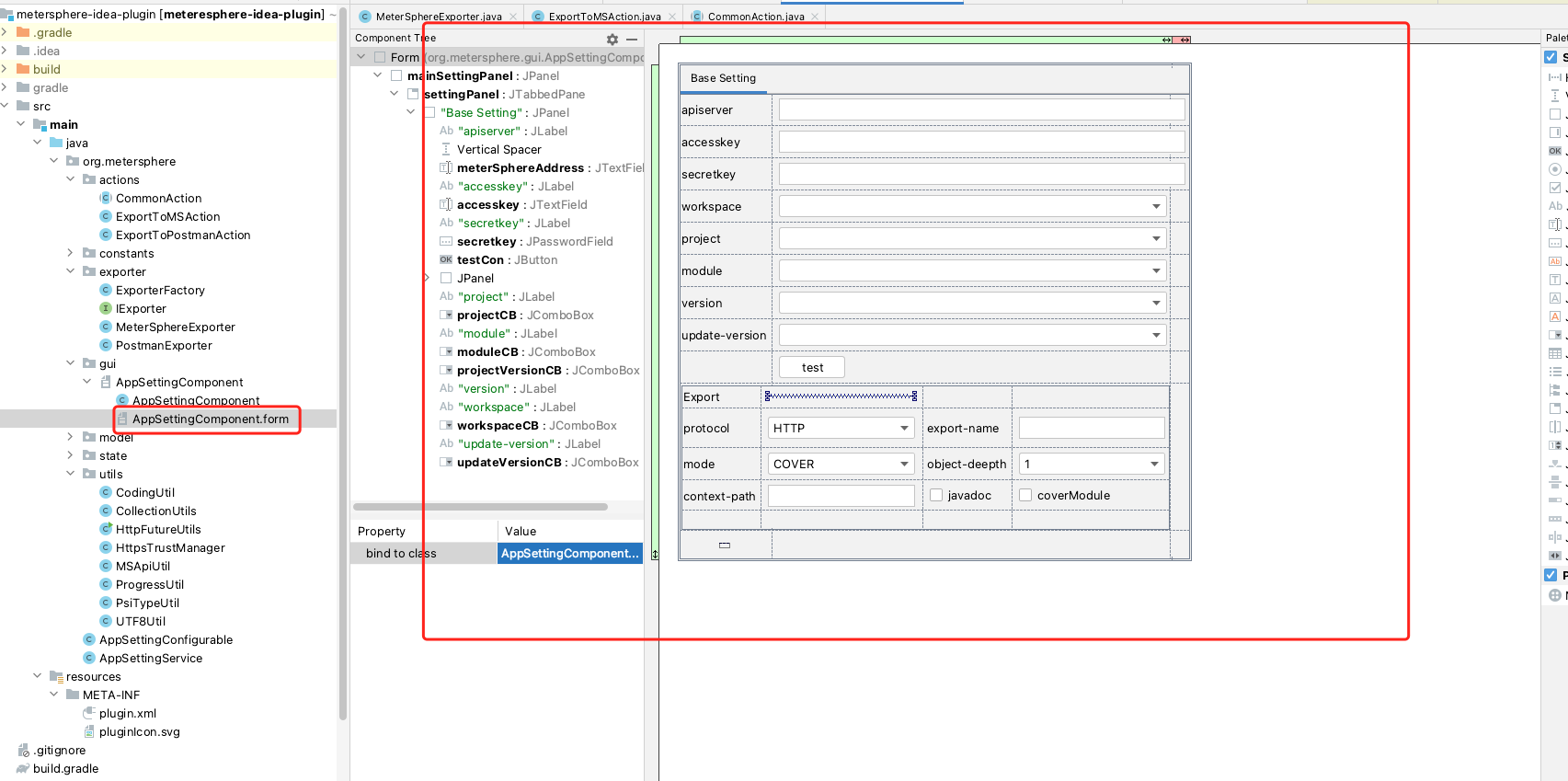
Task: Select the JTable icon in the Palette
Action: pyautogui.click(x=1555, y=353)
